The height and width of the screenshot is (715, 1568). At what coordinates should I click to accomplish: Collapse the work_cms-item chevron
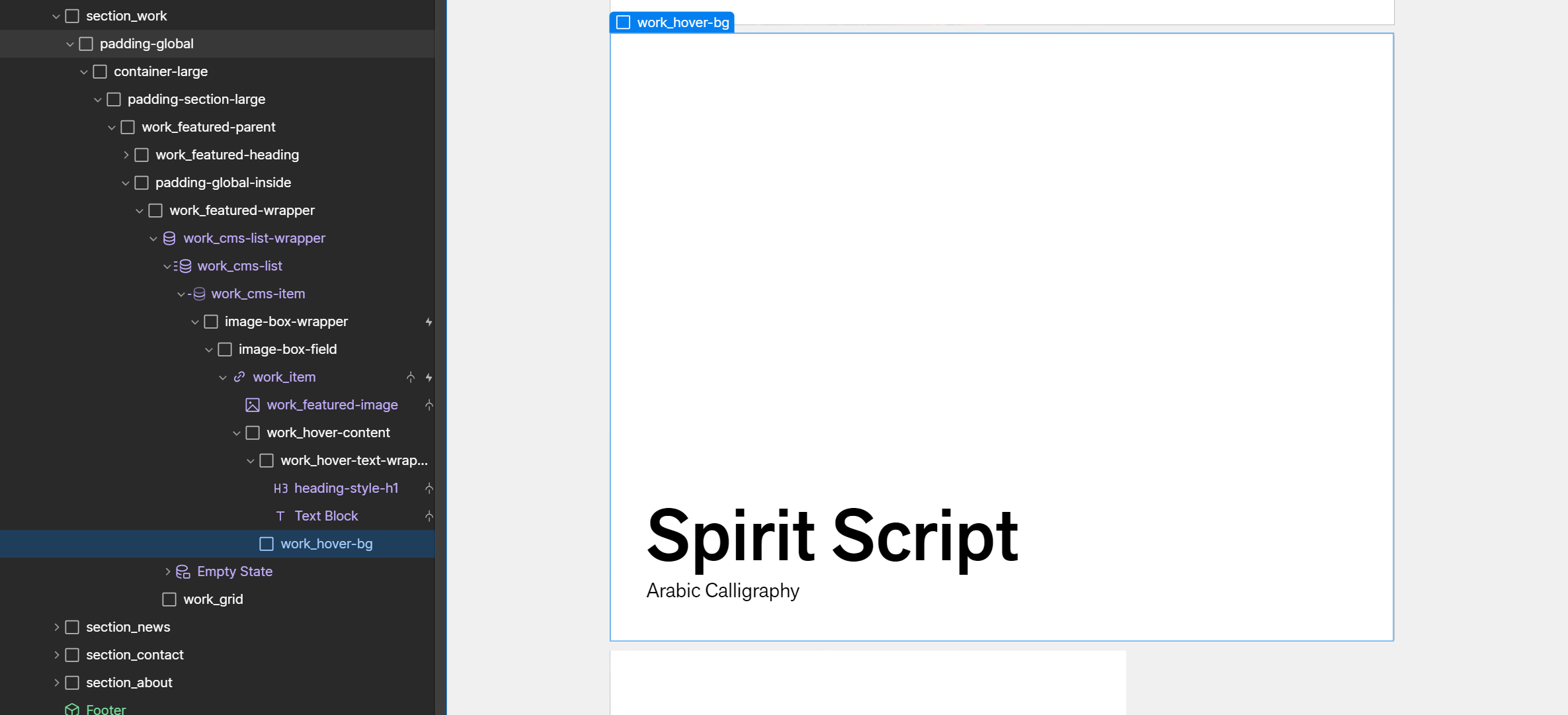[x=181, y=294]
